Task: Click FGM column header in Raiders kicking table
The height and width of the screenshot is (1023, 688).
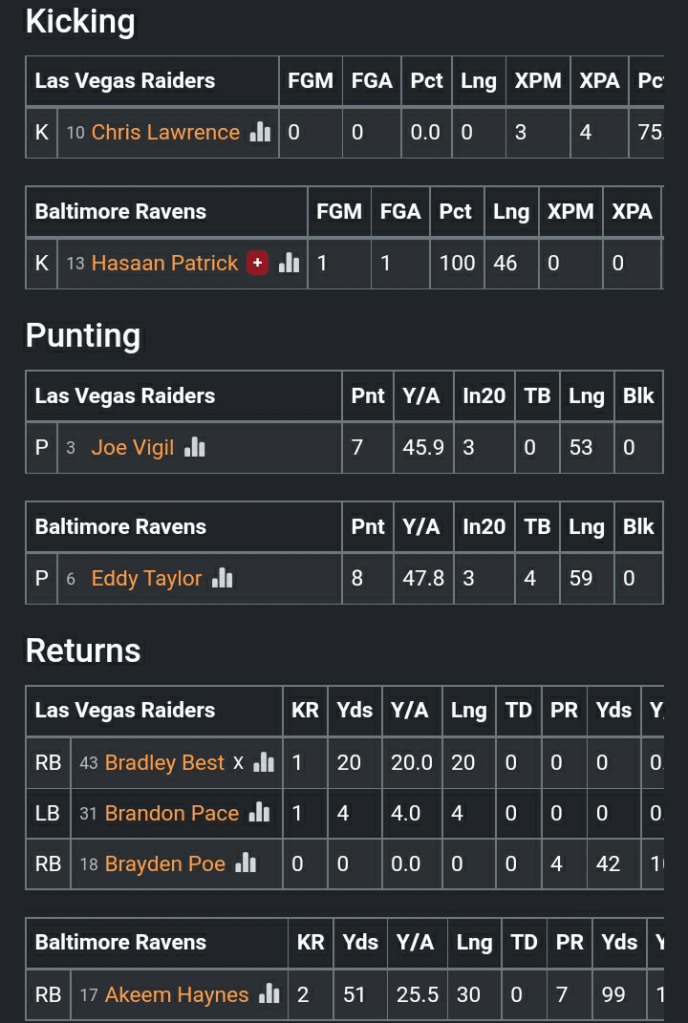Action: pyautogui.click(x=310, y=81)
